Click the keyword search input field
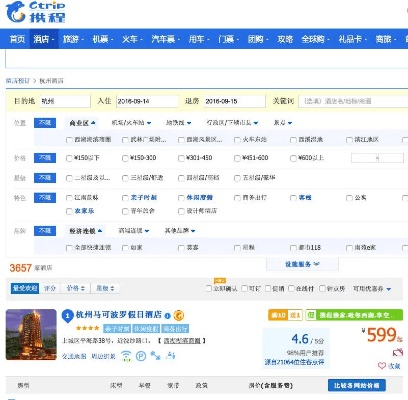 coord(354,101)
